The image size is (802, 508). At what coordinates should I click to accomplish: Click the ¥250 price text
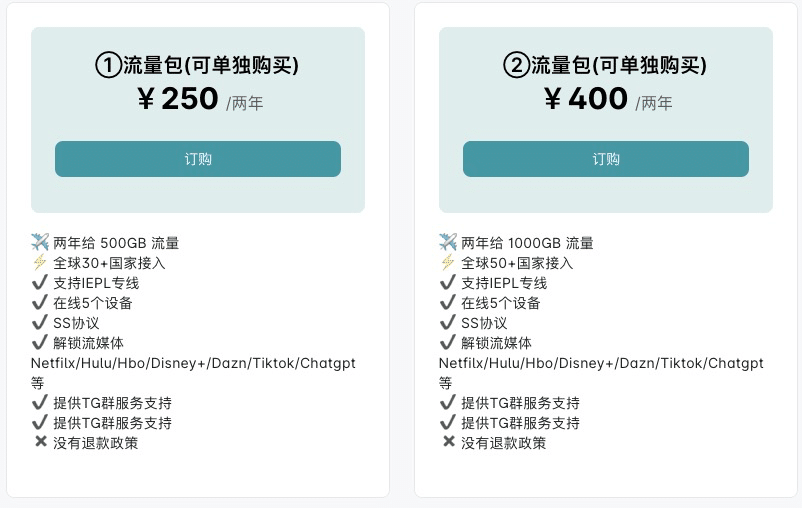[x=178, y=98]
